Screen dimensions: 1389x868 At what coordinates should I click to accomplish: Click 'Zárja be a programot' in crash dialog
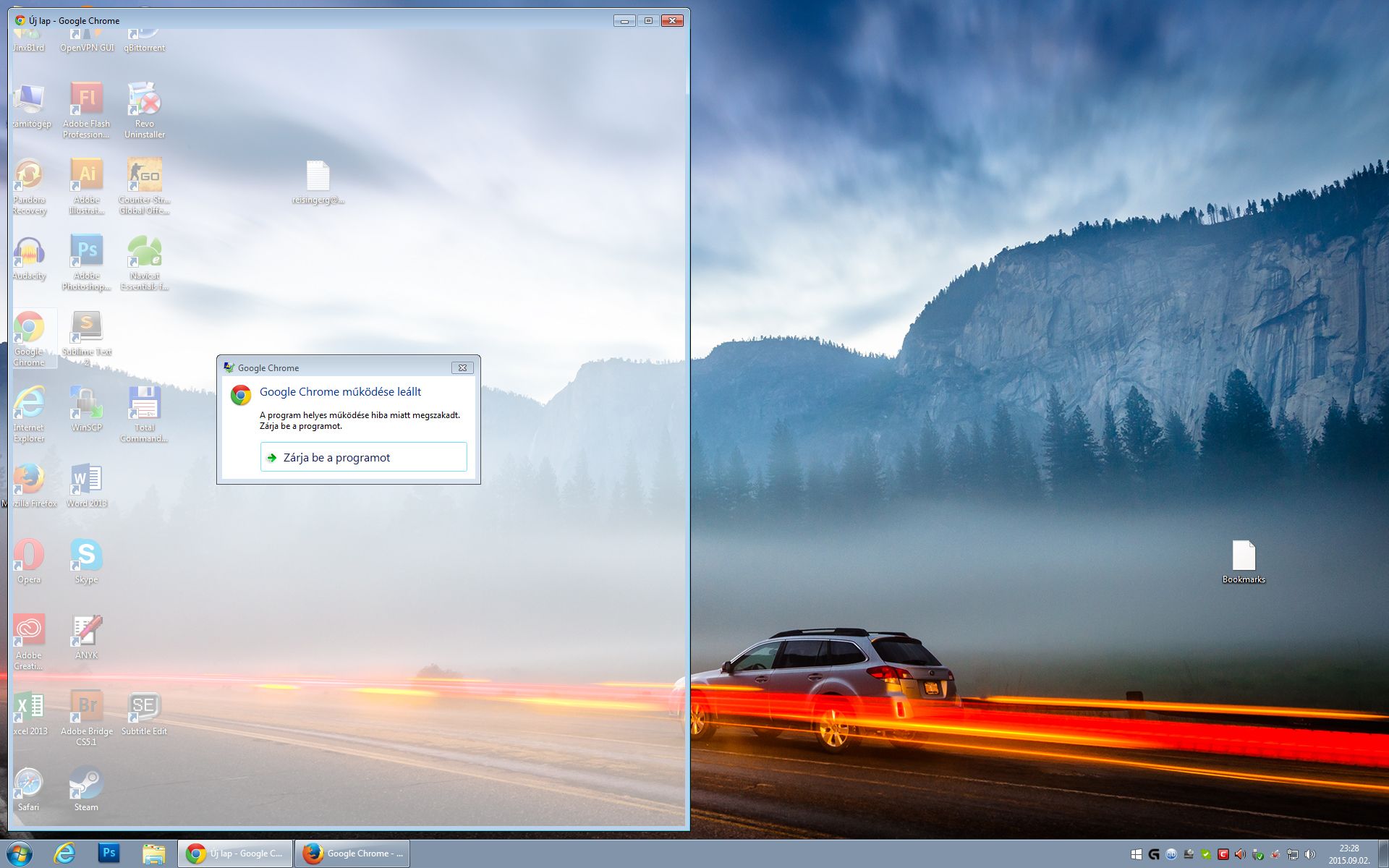[363, 457]
